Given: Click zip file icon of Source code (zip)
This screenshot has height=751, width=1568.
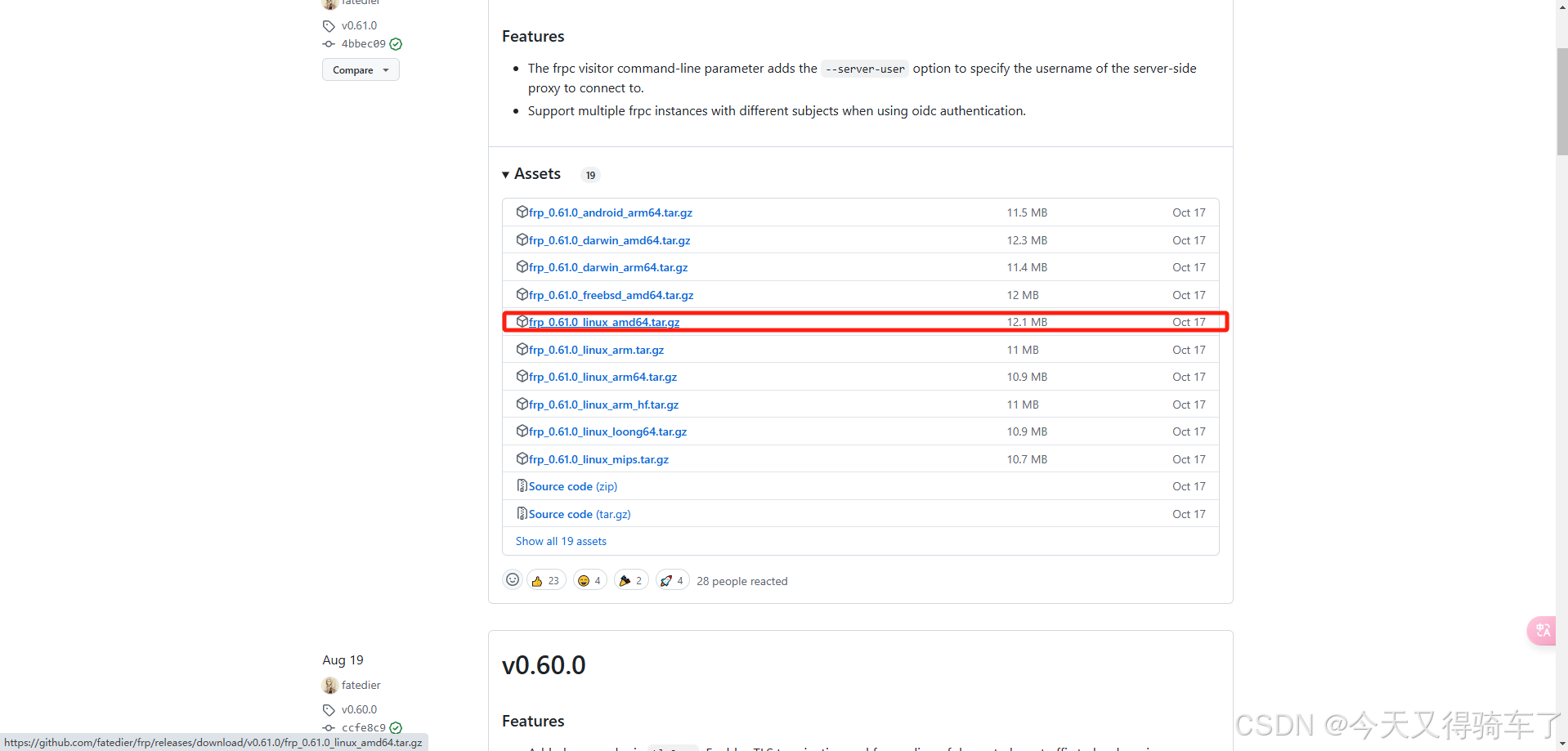Looking at the screenshot, I should pyautogui.click(x=522, y=485).
